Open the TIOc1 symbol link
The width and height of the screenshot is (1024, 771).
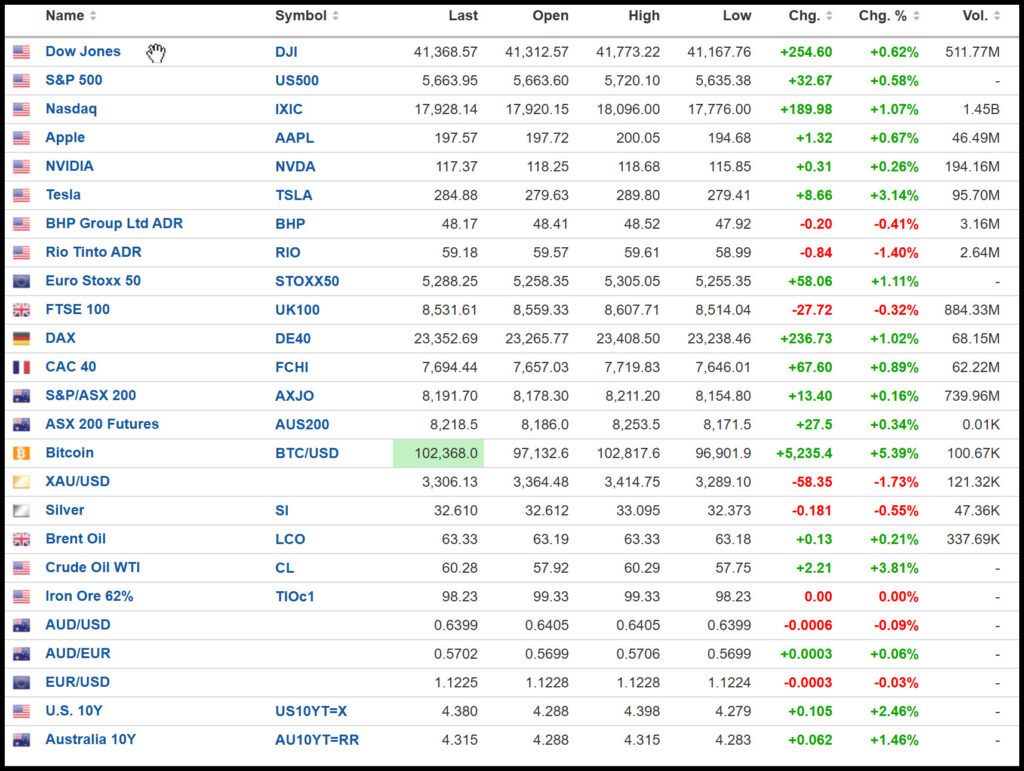295,597
